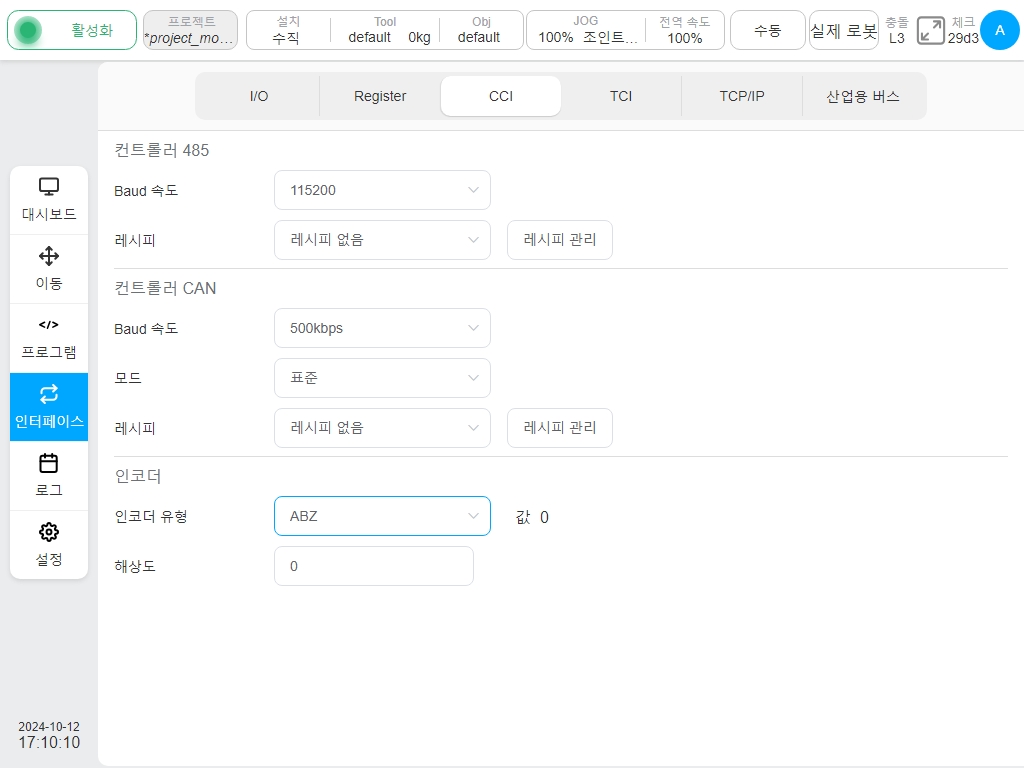This screenshot has height=768, width=1024.
Task: Open the 485 Baud rate 115200 dropdown
Action: coord(382,190)
